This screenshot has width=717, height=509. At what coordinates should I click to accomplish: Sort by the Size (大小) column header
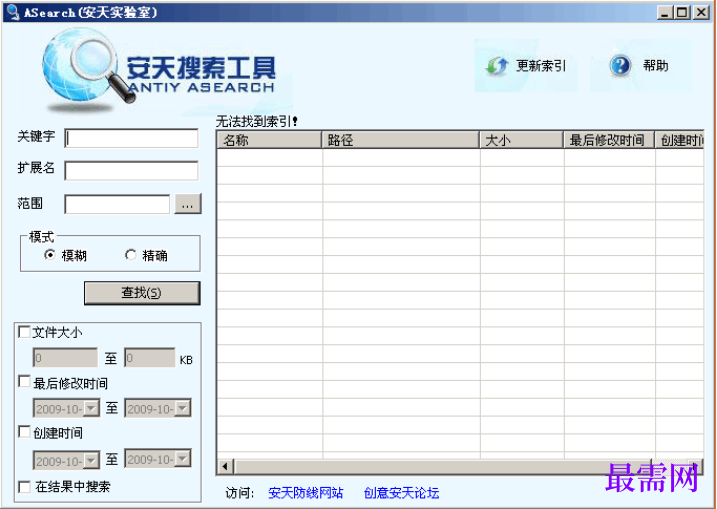522,140
